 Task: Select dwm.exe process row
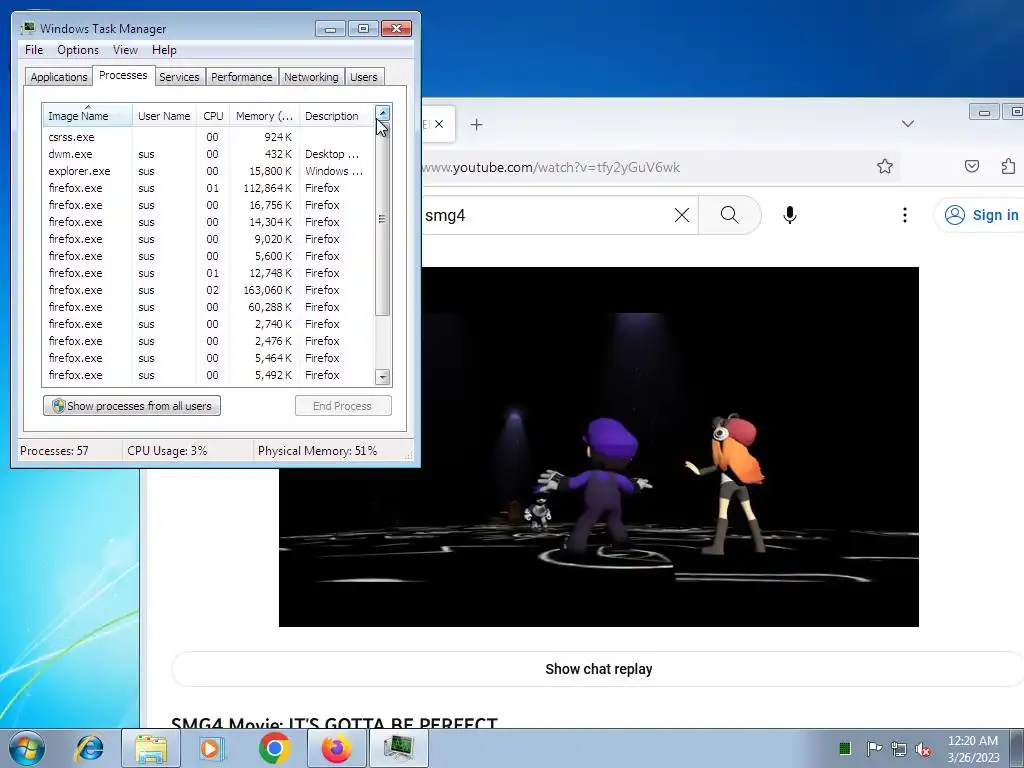[208, 154]
